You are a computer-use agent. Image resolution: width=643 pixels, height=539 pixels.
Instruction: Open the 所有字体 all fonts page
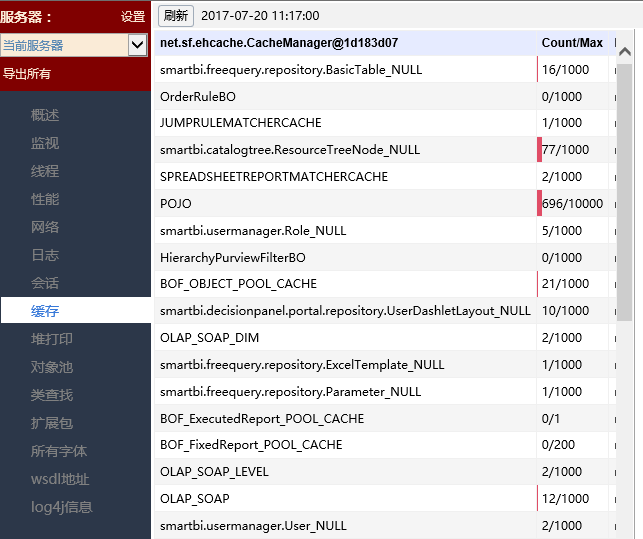pyautogui.click(x=59, y=451)
